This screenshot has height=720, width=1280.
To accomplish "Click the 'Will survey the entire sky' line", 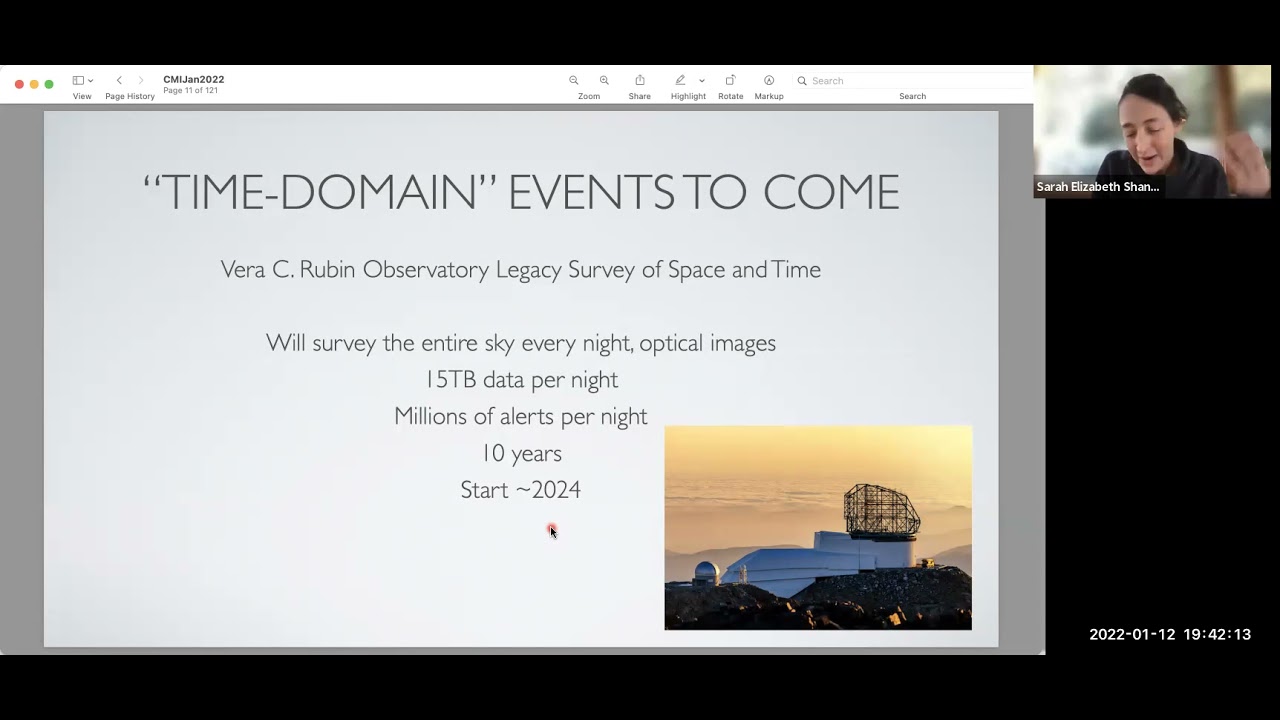I will 521,343.
